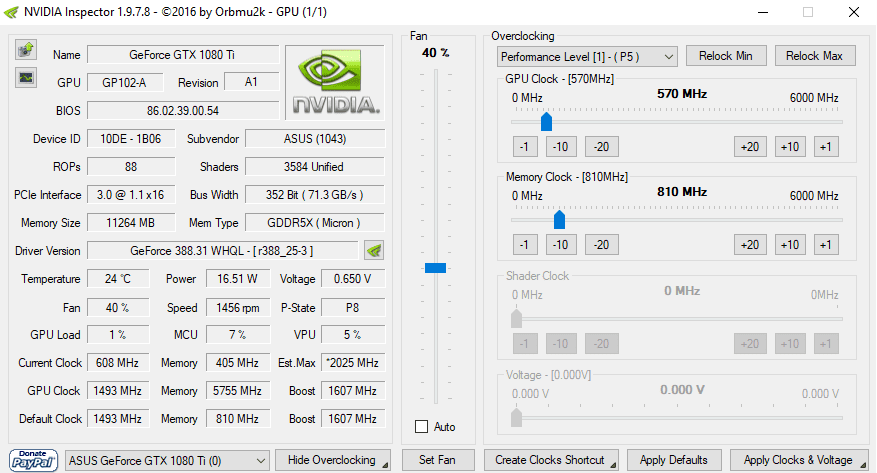The height and width of the screenshot is (473, 877).
Task: Click the Power value 16.51 W
Action: pyautogui.click(x=238, y=278)
